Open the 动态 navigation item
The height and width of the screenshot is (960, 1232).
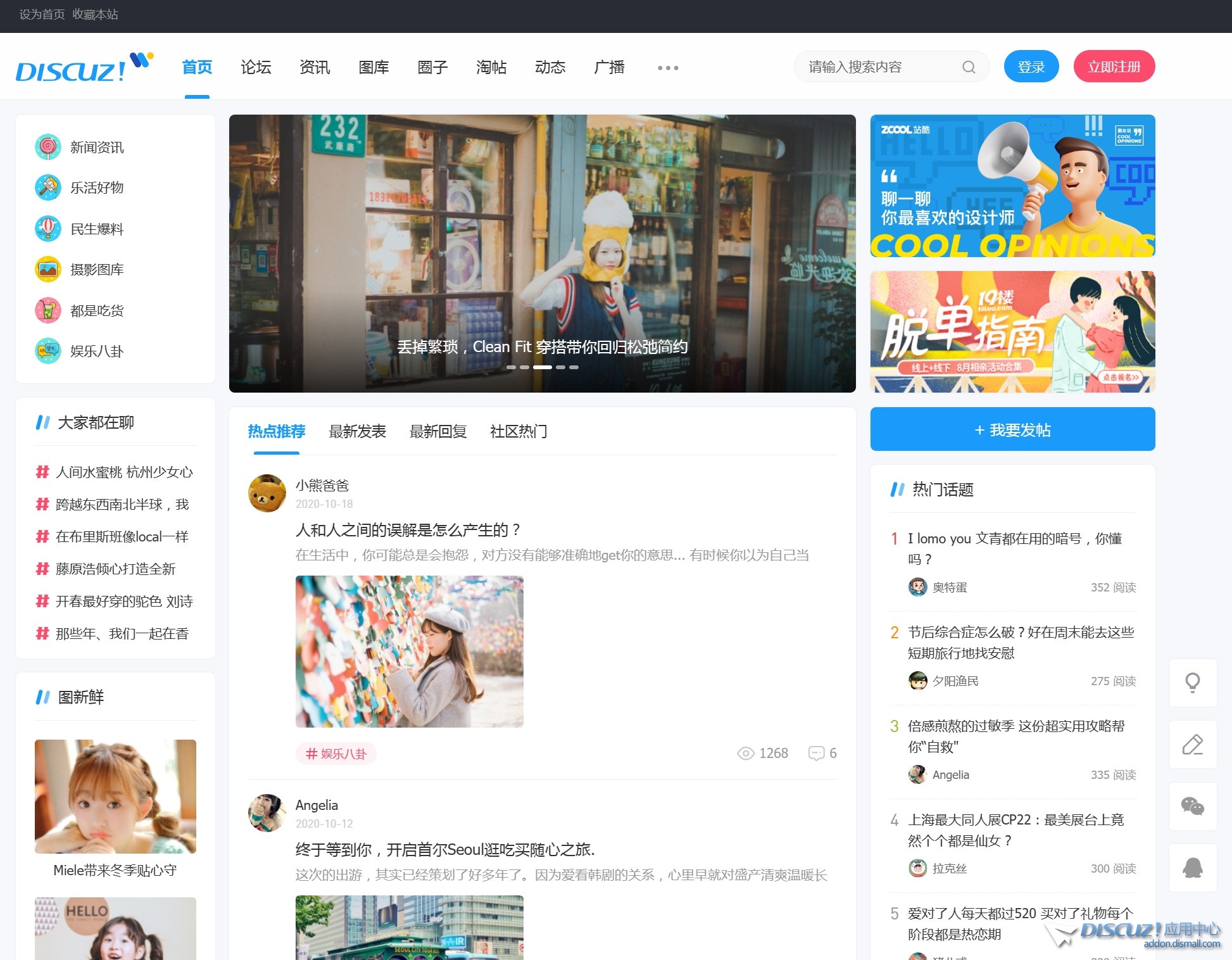[x=550, y=67]
